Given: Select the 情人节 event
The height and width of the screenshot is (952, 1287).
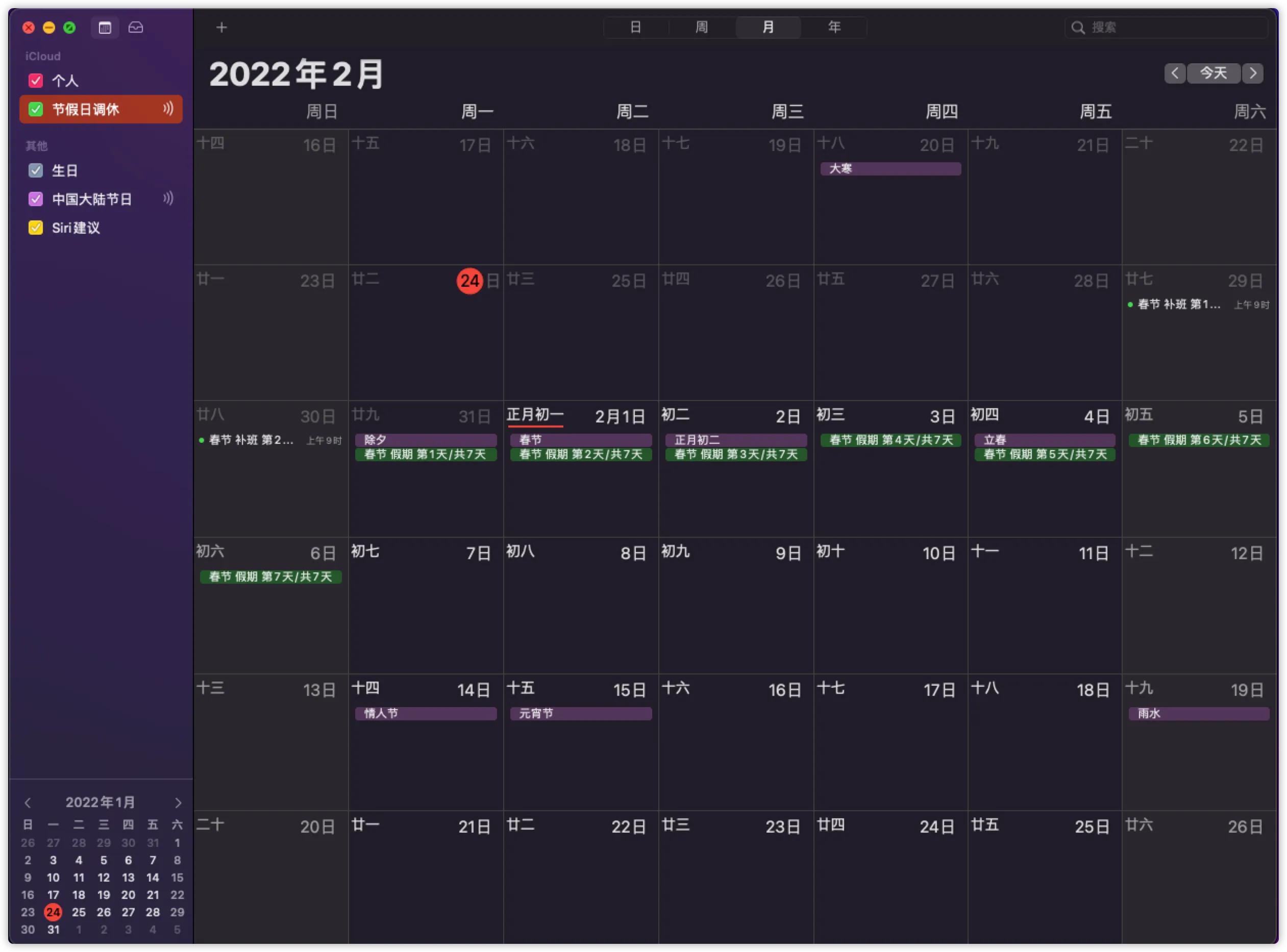Looking at the screenshot, I should 426,713.
